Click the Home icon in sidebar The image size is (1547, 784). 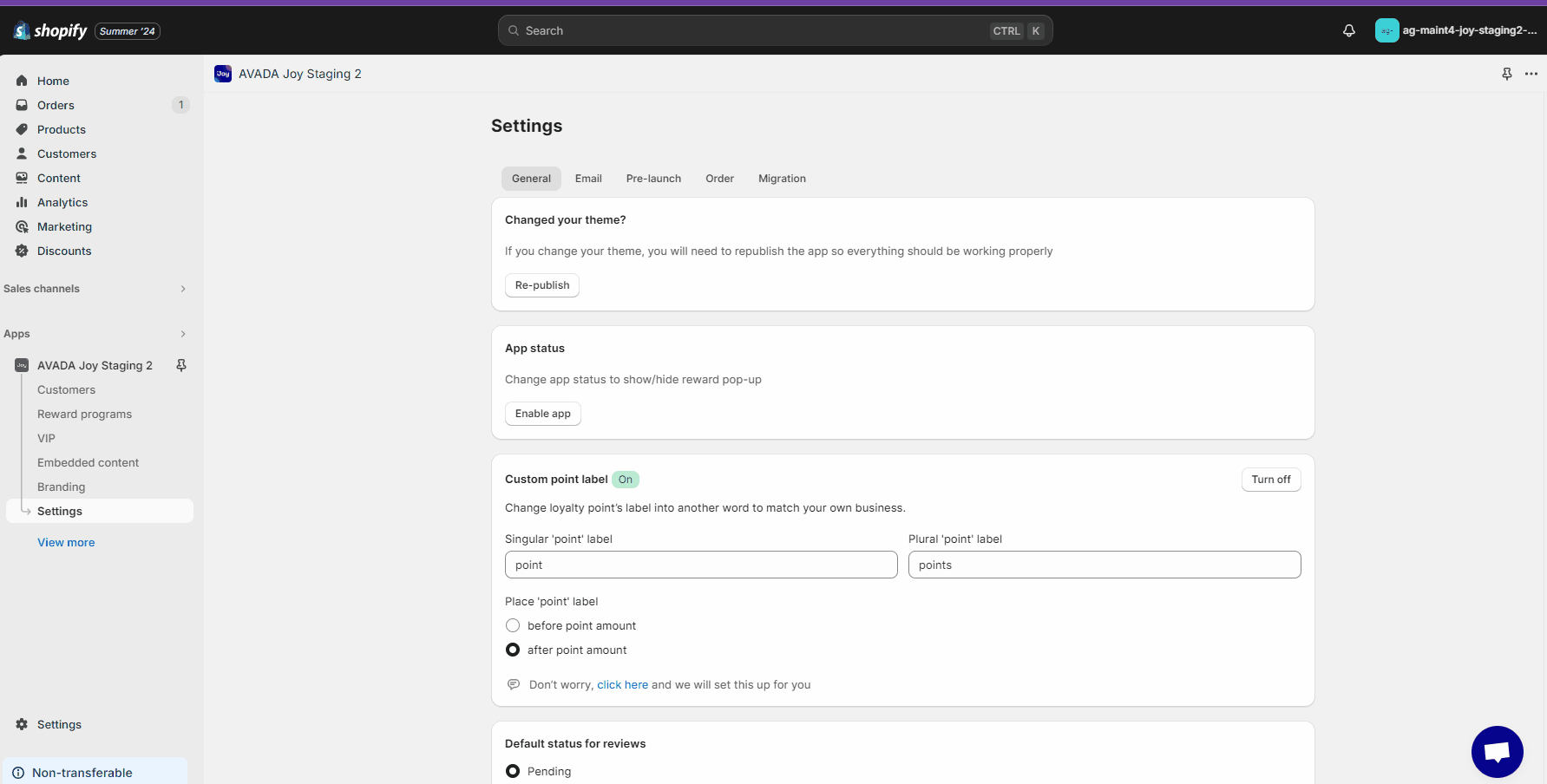(x=23, y=81)
